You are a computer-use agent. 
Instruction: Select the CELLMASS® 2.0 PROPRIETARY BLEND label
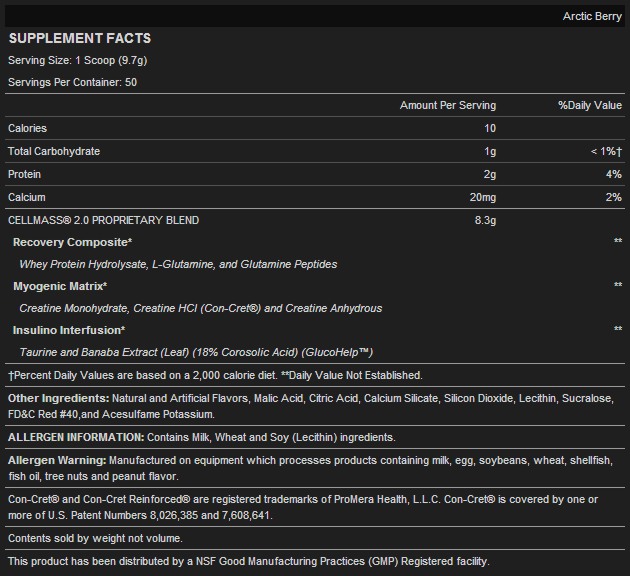[x=104, y=220]
